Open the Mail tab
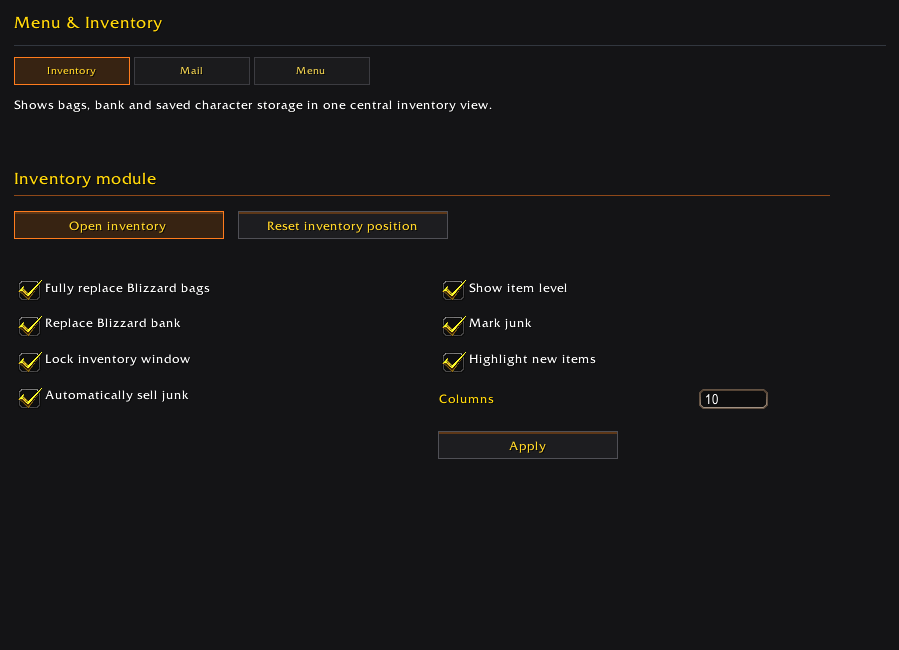899x650 pixels. coord(191,71)
